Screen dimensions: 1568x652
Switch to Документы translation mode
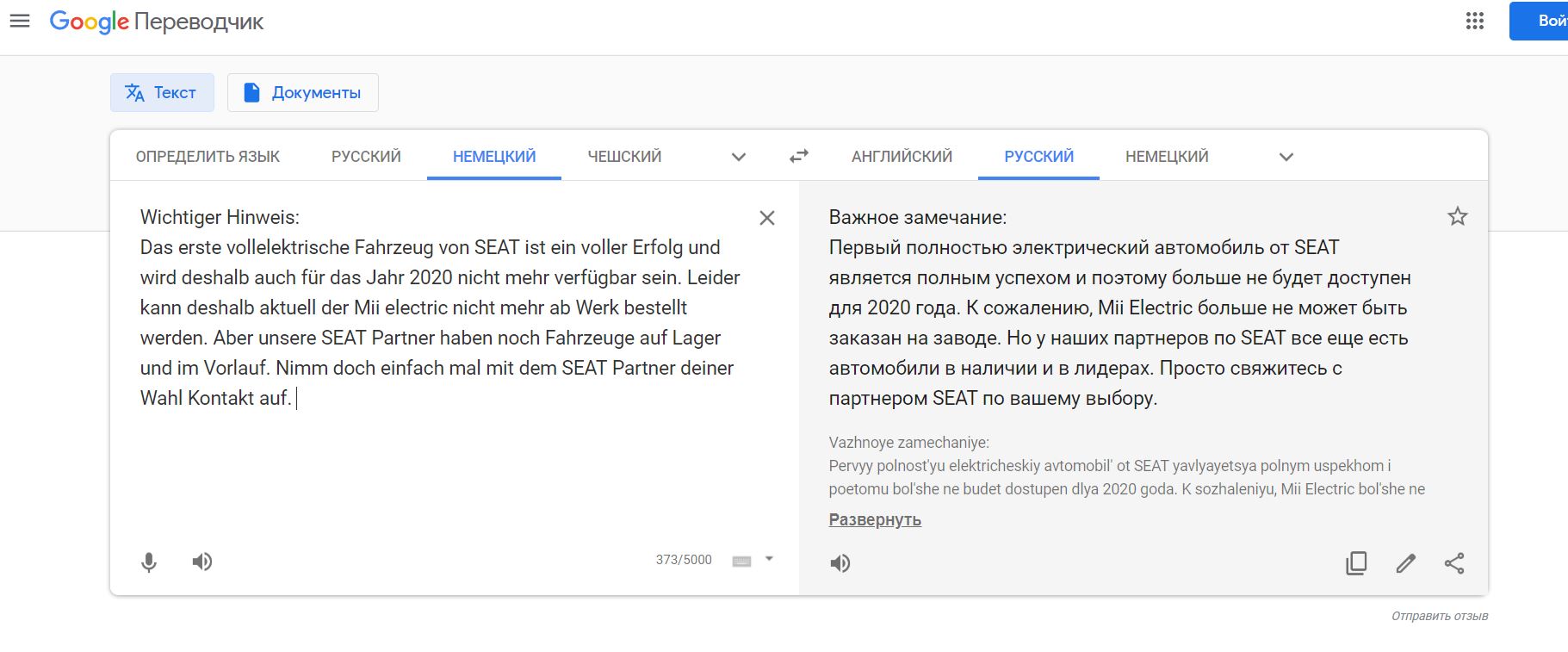coord(303,92)
